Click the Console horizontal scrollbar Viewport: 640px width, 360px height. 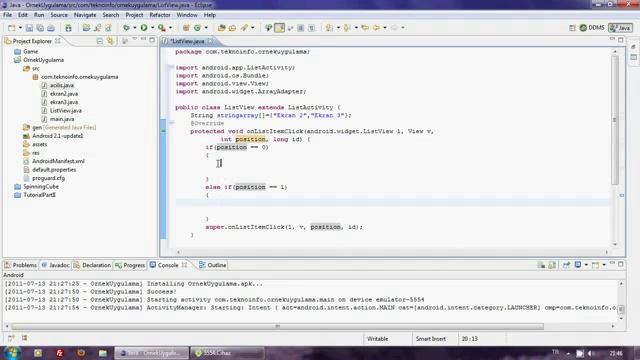coord(278,326)
